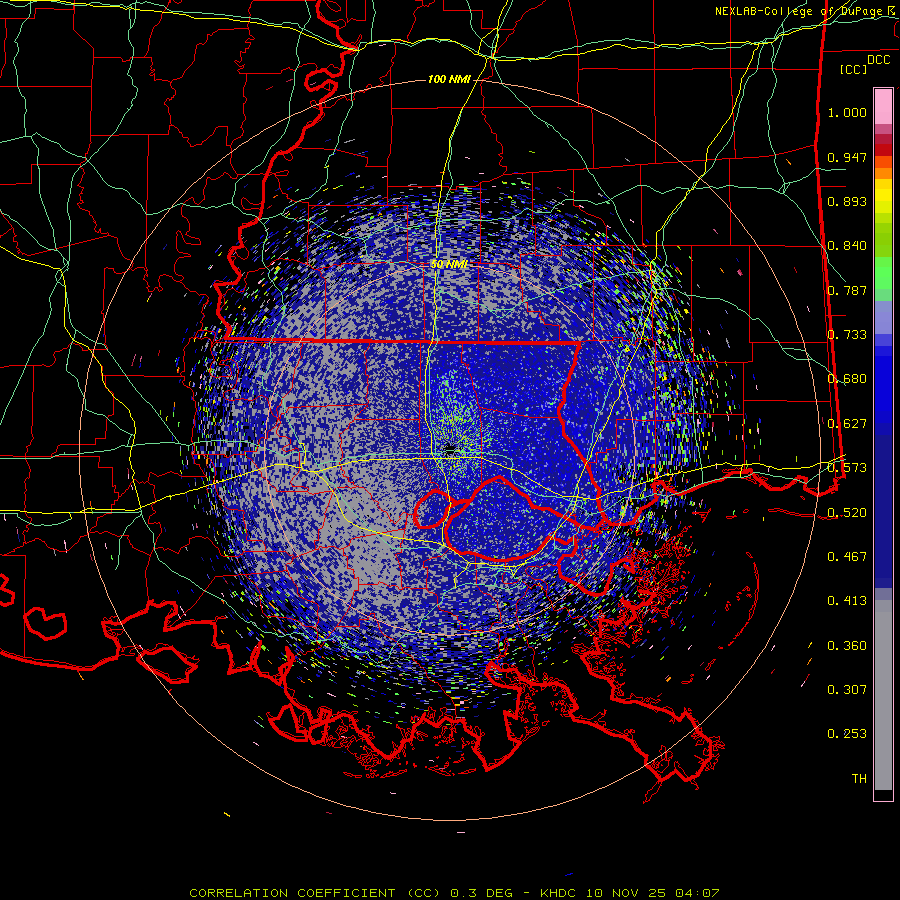Viewport: 900px width, 900px height.
Task: Click the black radar site marker at center
Action: click(x=450, y=448)
